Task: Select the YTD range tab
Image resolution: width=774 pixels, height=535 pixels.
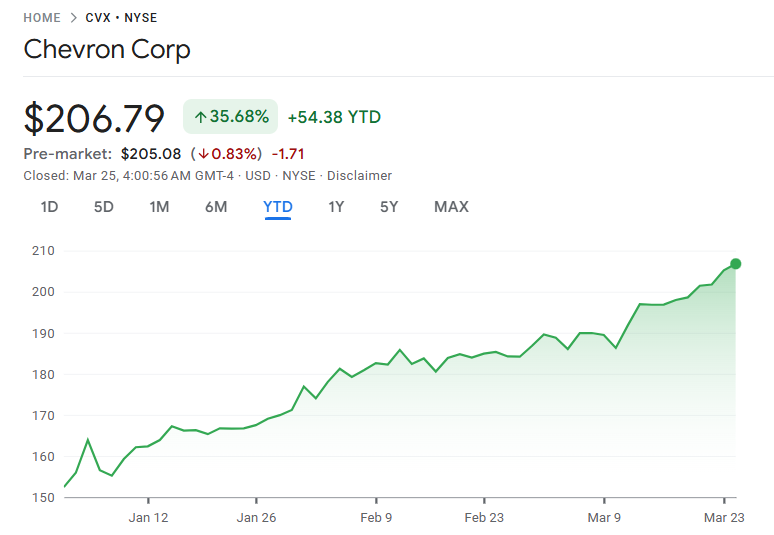Action: point(278,207)
